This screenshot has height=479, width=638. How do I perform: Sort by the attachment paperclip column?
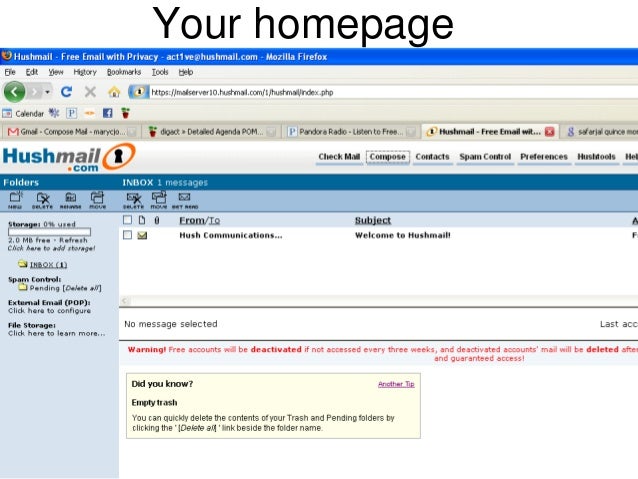pyautogui.click(x=157, y=220)
